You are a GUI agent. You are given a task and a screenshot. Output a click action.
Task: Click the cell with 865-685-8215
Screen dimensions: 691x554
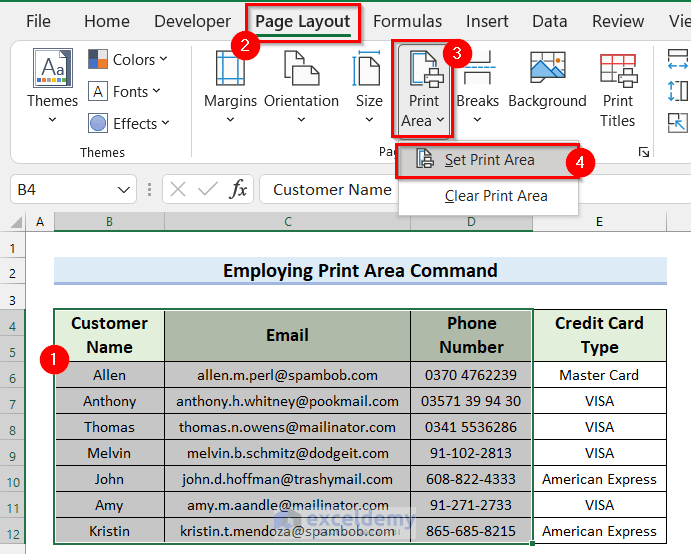click(x=472, y=531)
